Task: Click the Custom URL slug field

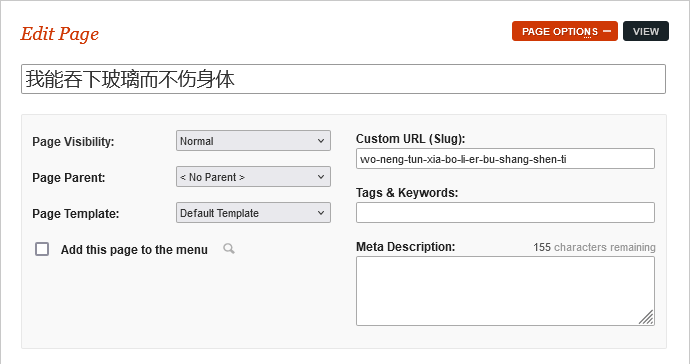Action: (x=505, y=159)
